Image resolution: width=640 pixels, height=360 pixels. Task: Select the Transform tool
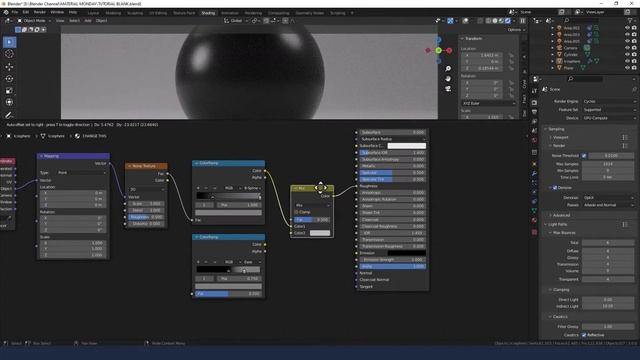coord(9,102)
